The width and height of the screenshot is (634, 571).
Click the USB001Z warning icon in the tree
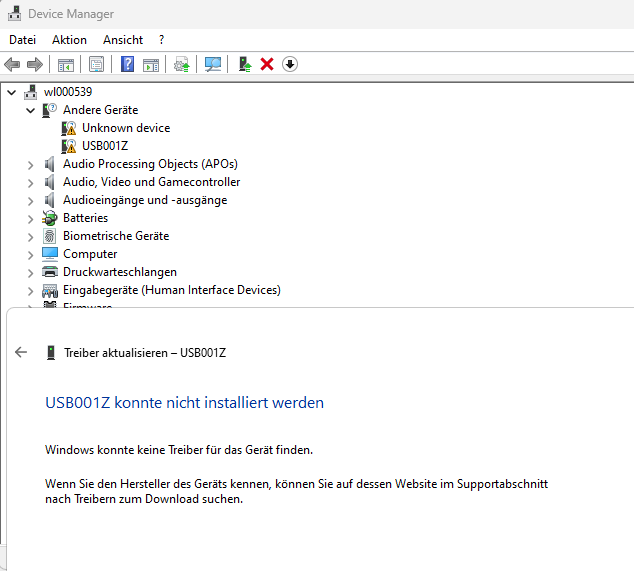click(x=69, y=146)
